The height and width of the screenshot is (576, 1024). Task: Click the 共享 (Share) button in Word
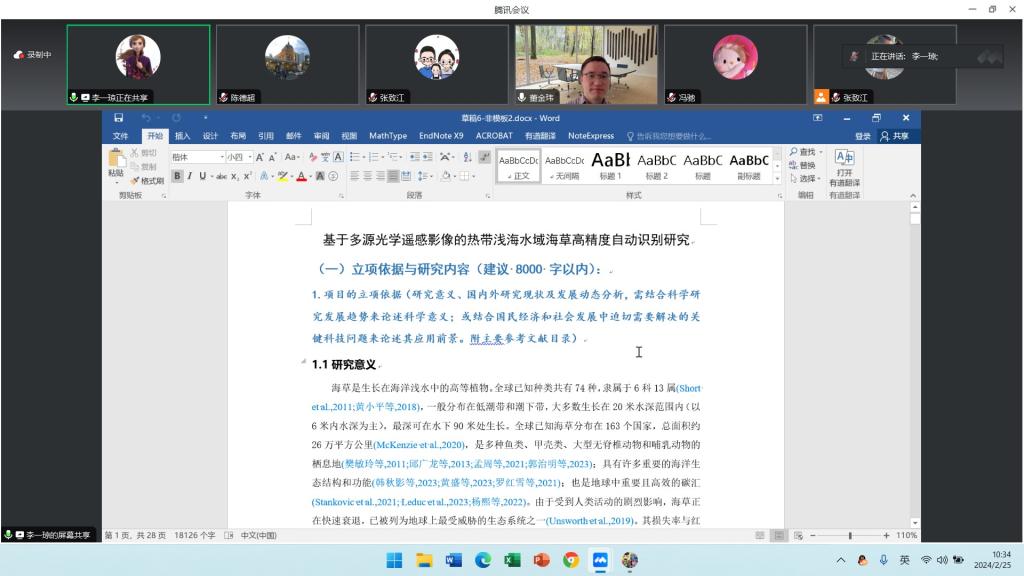point(896,136)
